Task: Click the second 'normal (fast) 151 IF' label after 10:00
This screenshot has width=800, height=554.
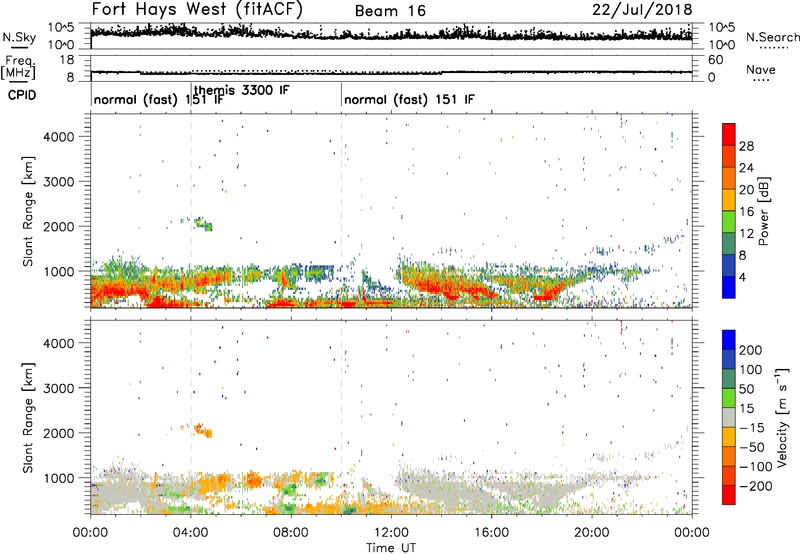Action: pos(409,99)
